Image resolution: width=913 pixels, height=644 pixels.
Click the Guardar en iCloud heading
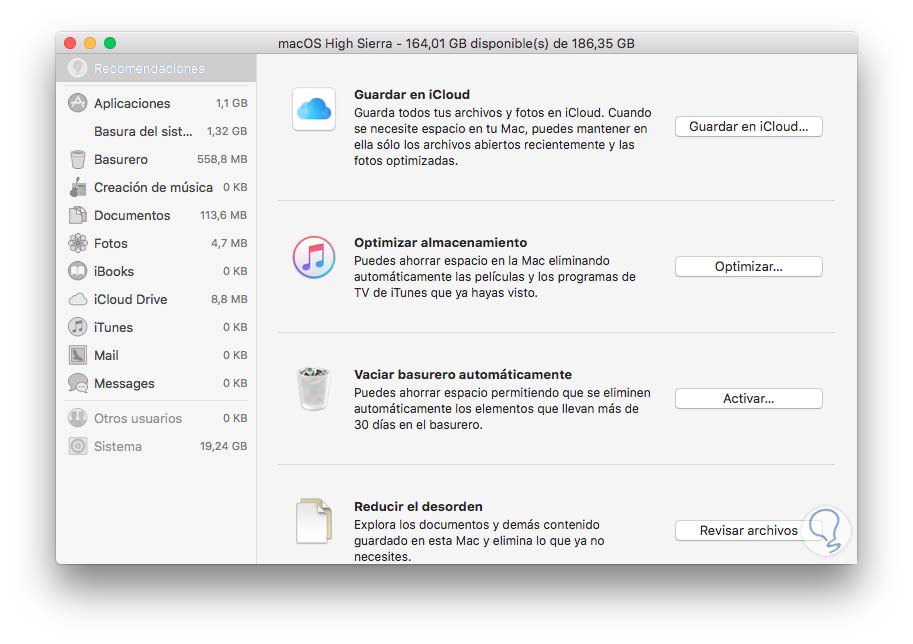[x=412, y=94]
